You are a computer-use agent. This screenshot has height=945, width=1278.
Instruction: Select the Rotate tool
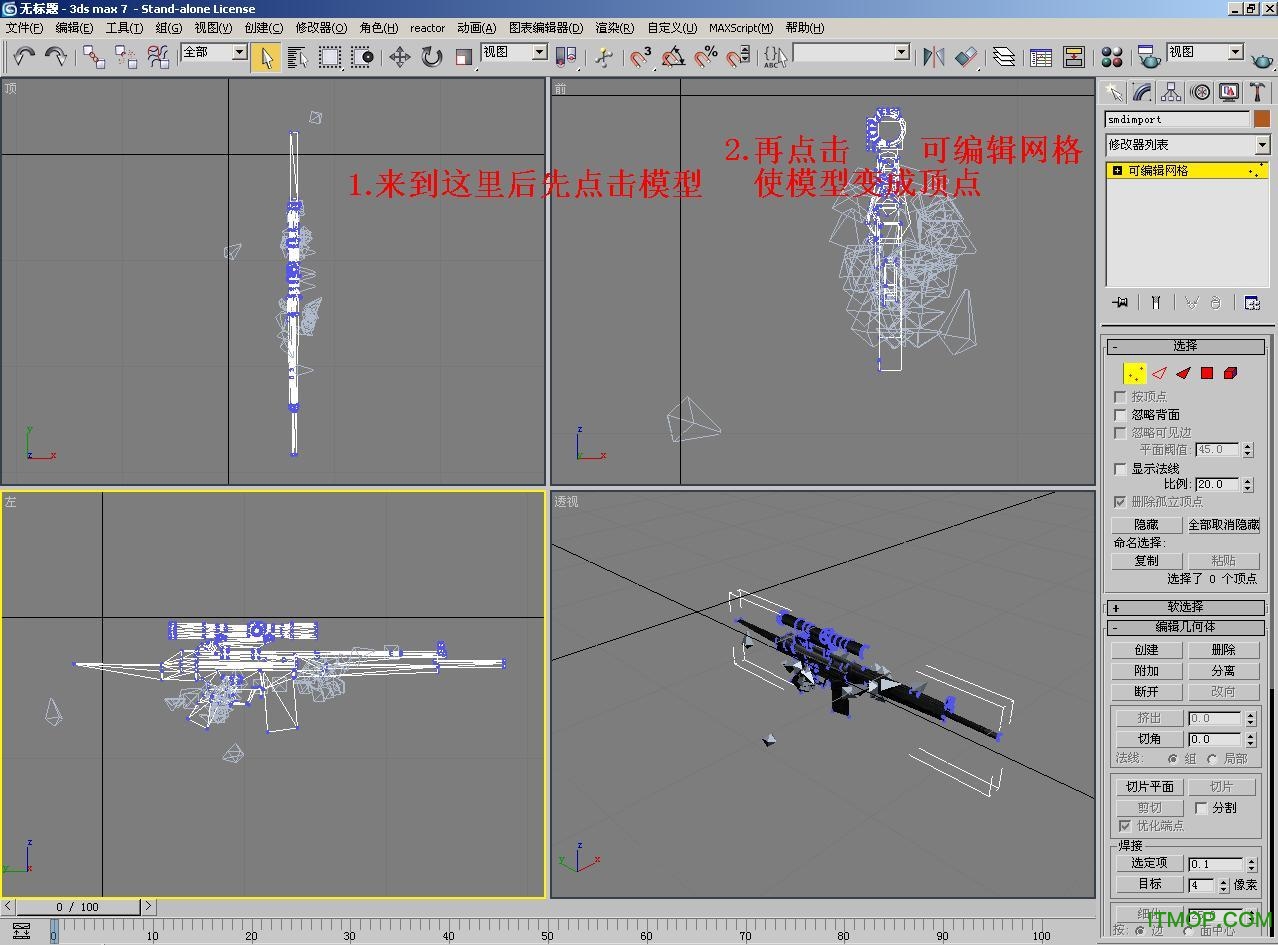tap(432, 57)
